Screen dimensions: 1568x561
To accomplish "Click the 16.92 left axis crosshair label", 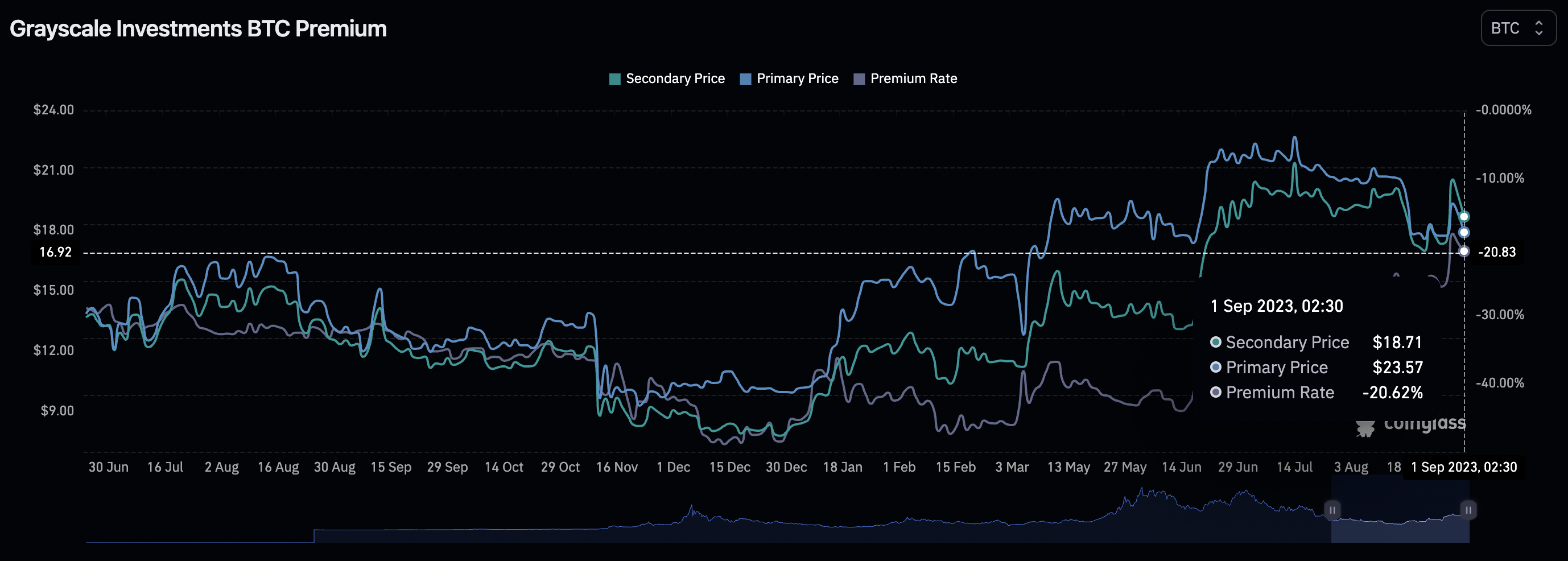I will (55, 252).
